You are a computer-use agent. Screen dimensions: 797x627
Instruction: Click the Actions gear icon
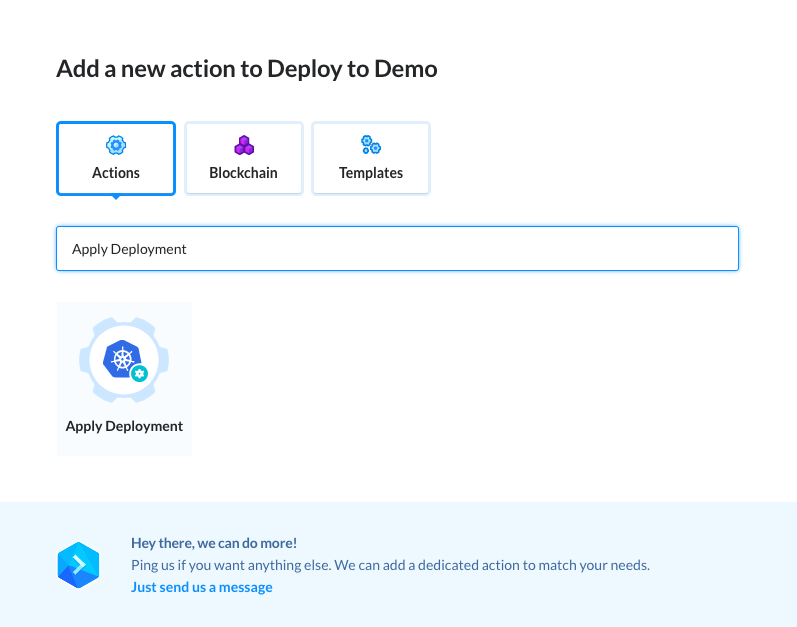116,145
